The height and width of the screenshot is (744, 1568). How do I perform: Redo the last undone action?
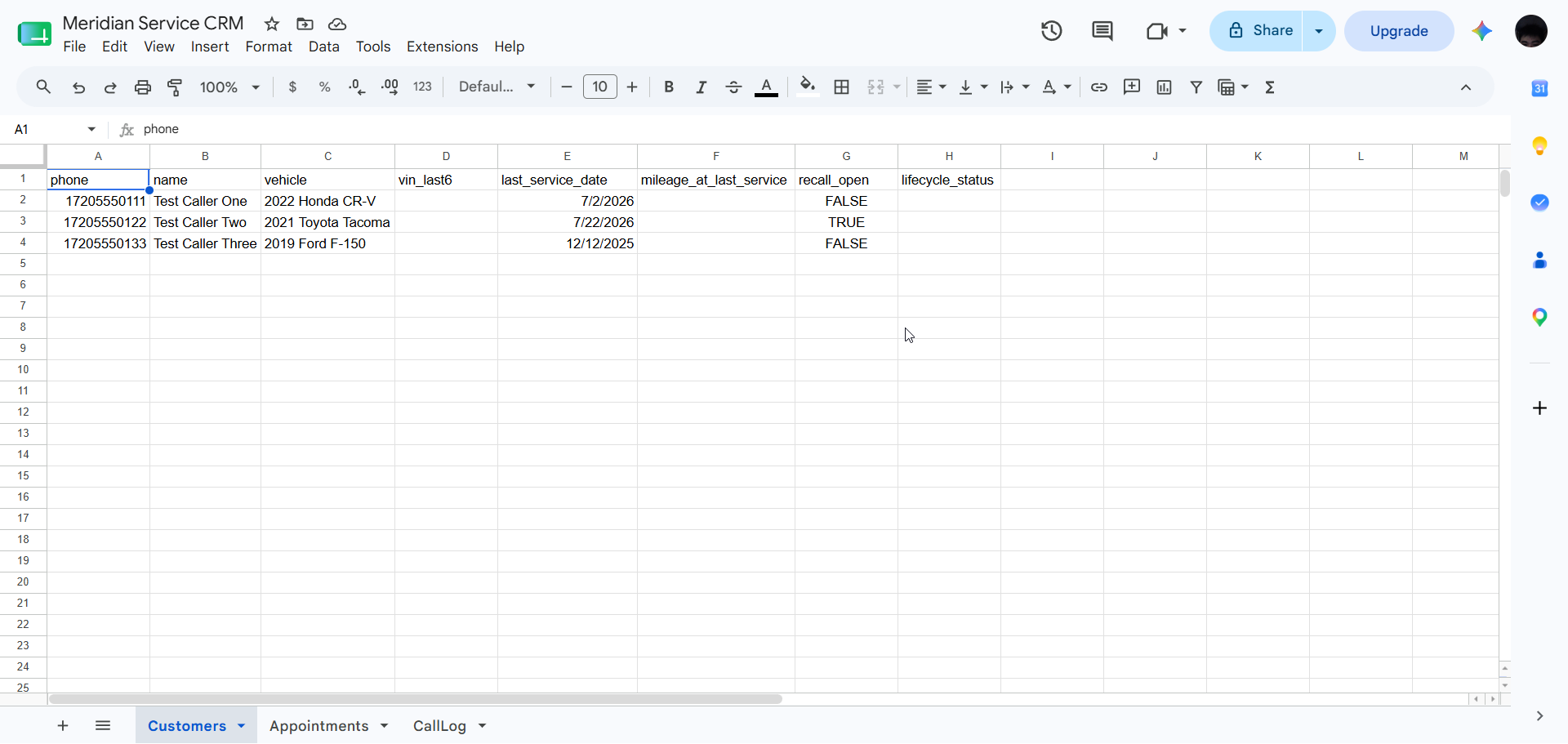coord(110,87)
